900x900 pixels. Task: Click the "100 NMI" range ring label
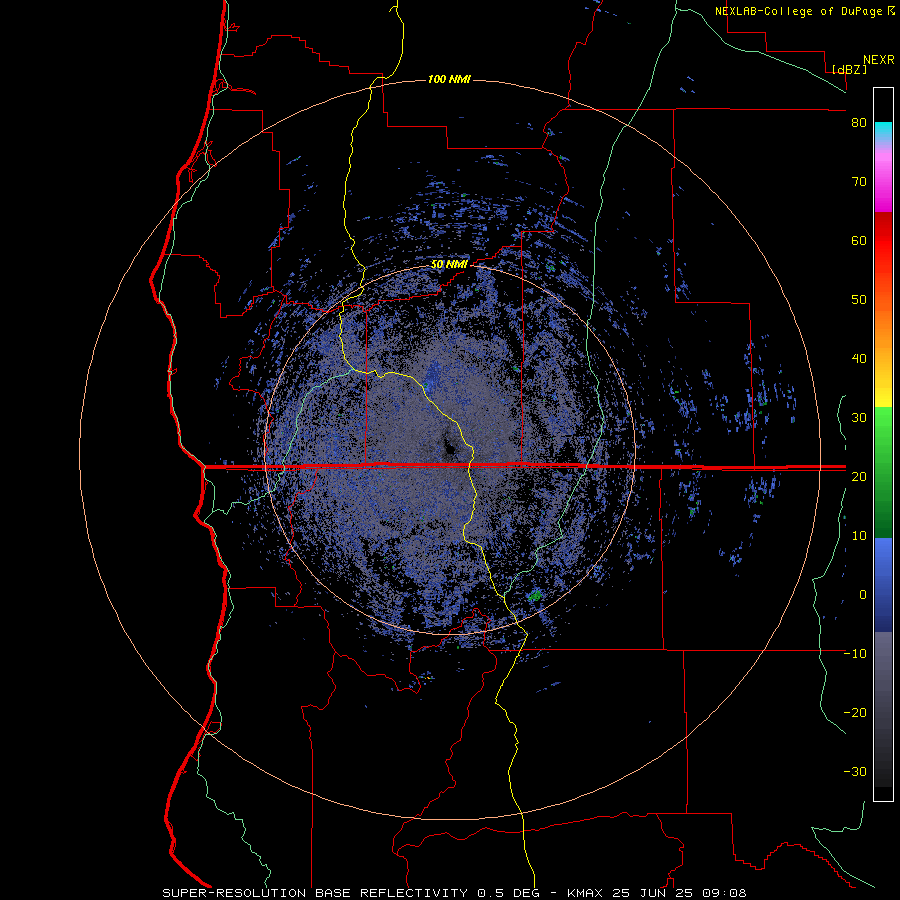point(449,79)
